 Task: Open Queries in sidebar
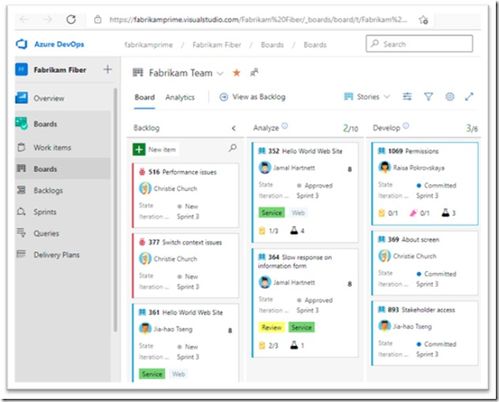[x=46, y=233]
